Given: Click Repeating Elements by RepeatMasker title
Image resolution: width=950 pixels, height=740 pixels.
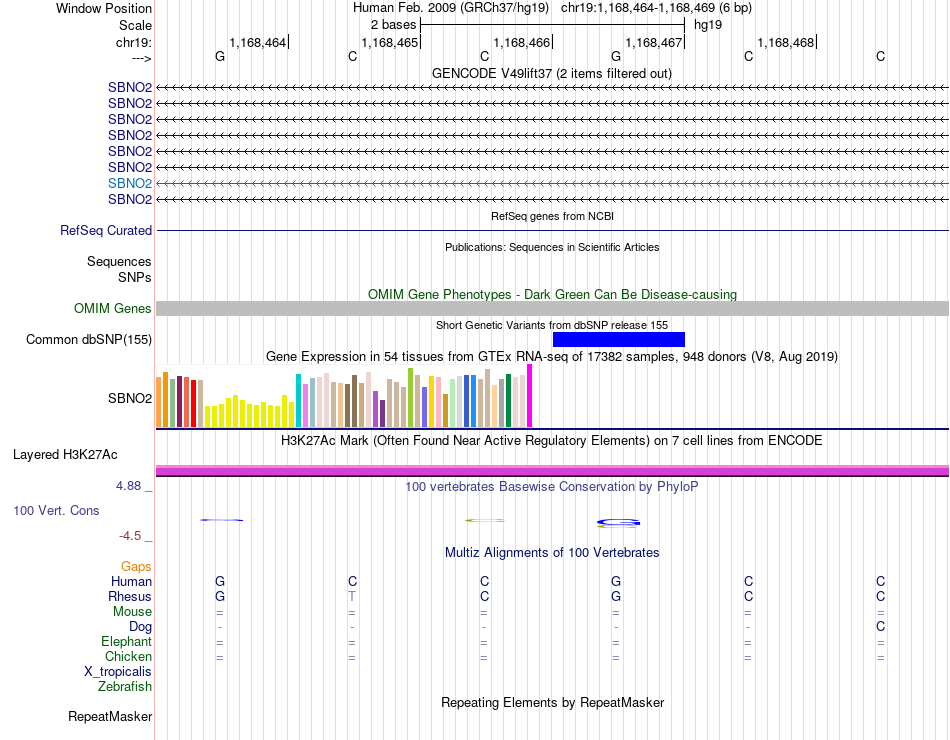Looking at the screenshot, I should [x=552, y=702].
